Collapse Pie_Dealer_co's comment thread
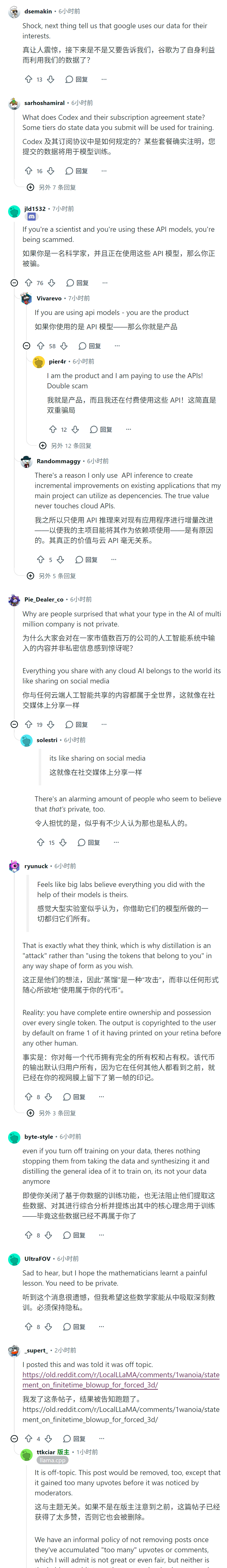Viewport: 227px width, 1568px height. click(x=14, y=724)
